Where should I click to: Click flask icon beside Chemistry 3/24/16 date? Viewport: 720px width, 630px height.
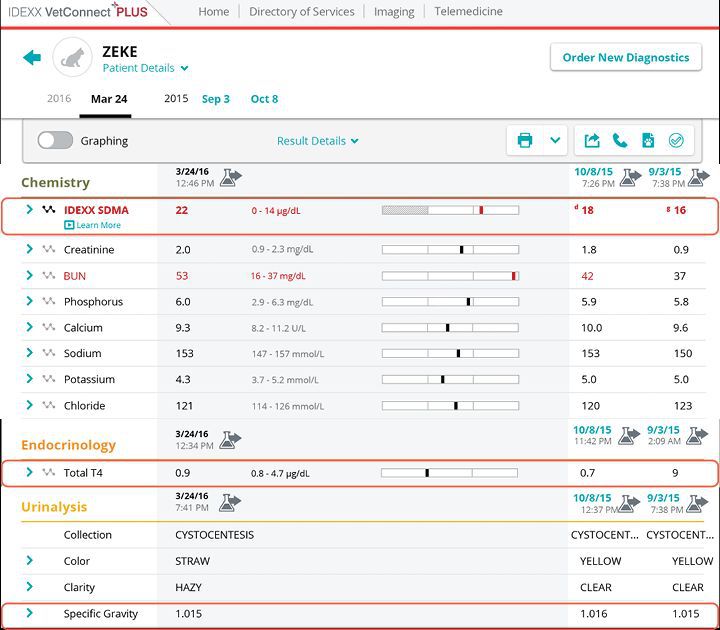pyautogui.click(x=231, y=177)
